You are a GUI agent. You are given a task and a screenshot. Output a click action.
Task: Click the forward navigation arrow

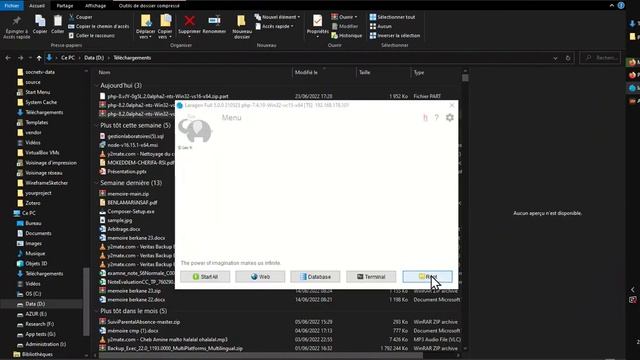[x=20, y=58]
